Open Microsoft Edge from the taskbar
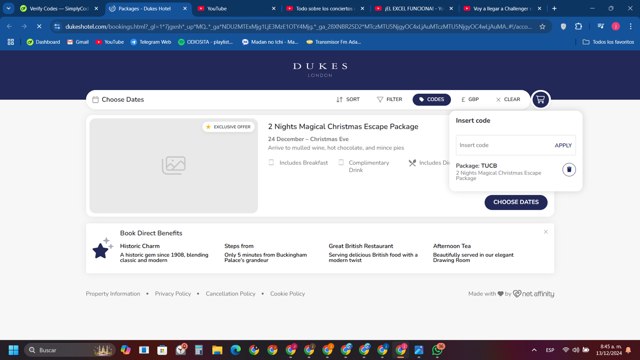This screenshot has width=640, height=360. point(236,350)
